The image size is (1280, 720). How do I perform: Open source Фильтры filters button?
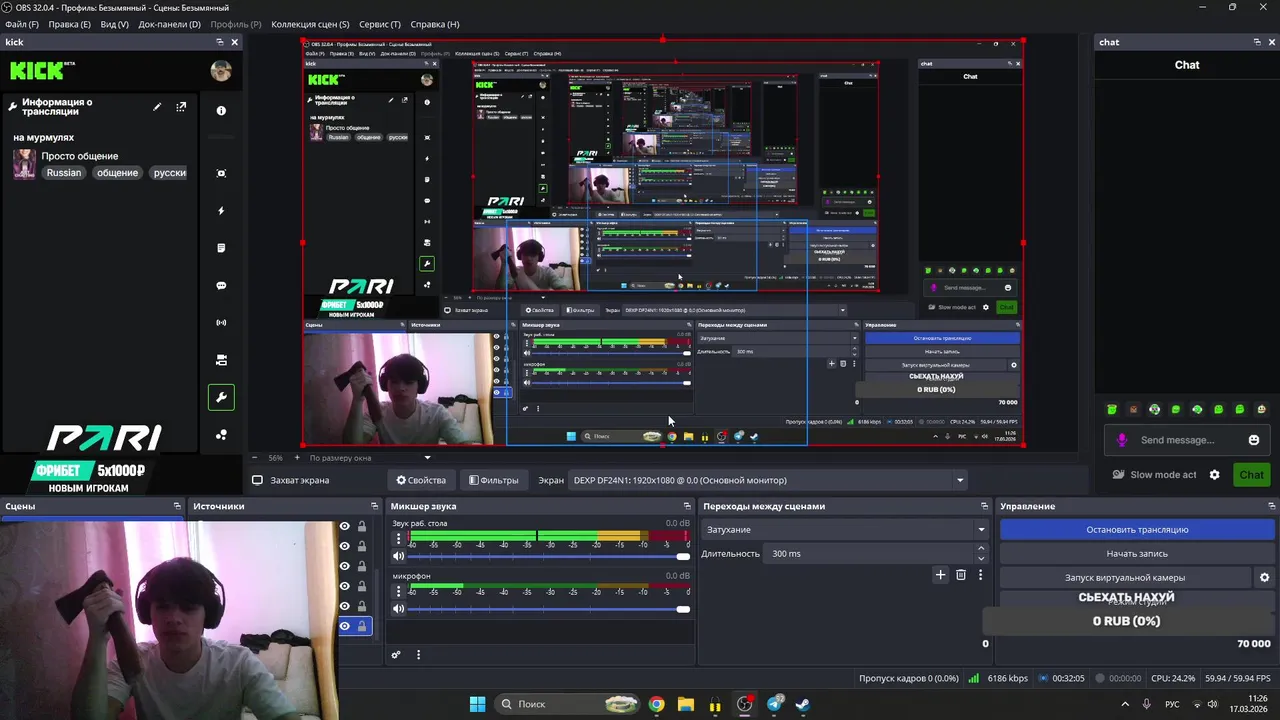494,480
